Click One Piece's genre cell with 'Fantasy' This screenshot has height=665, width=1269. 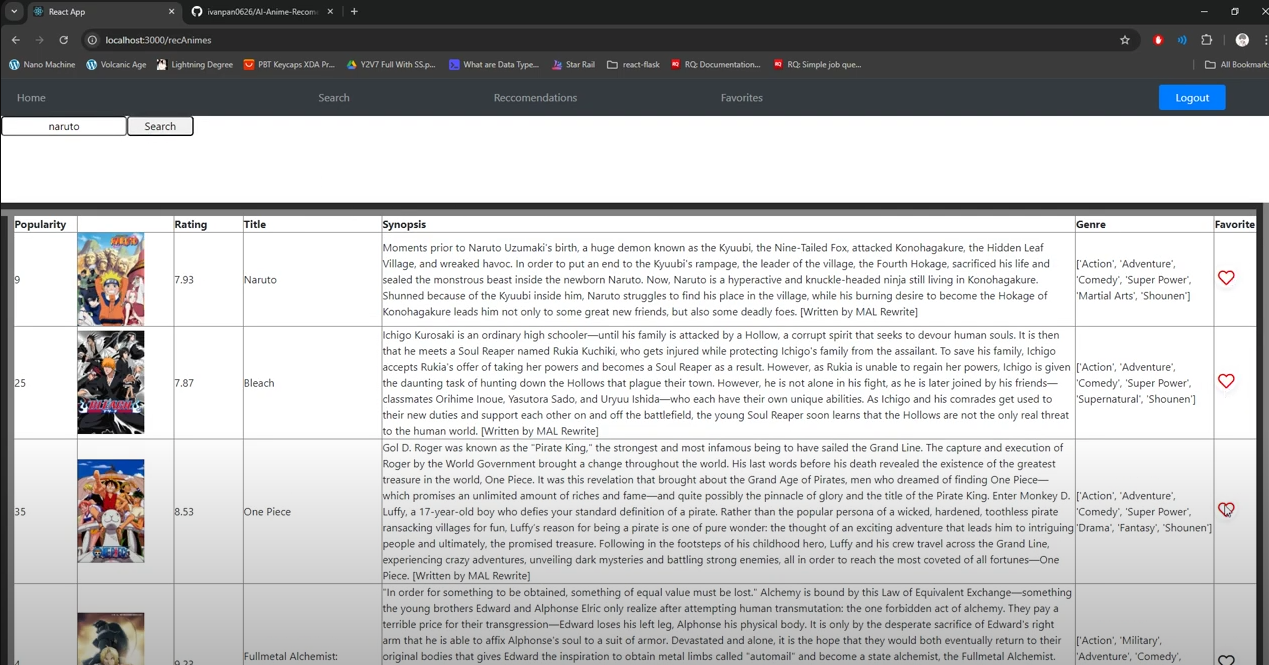[x=1144, y=512]
